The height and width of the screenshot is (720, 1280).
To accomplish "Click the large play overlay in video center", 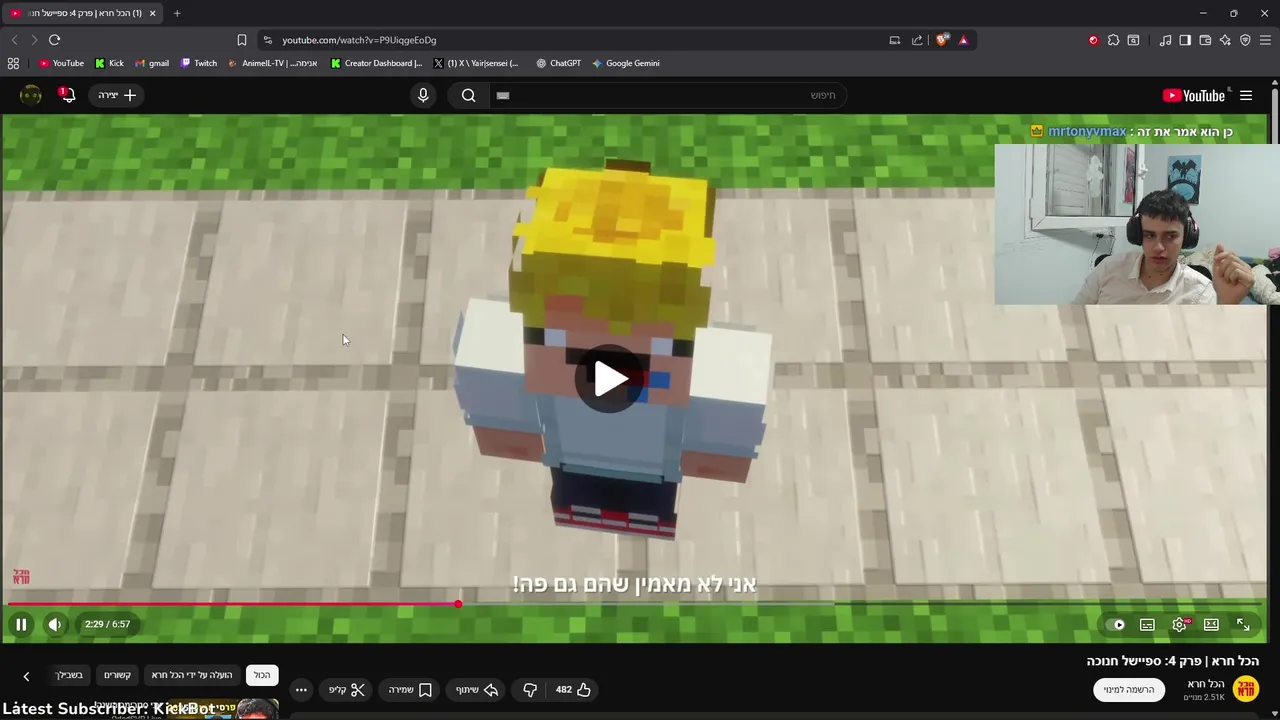I will [x=610, y=378].
